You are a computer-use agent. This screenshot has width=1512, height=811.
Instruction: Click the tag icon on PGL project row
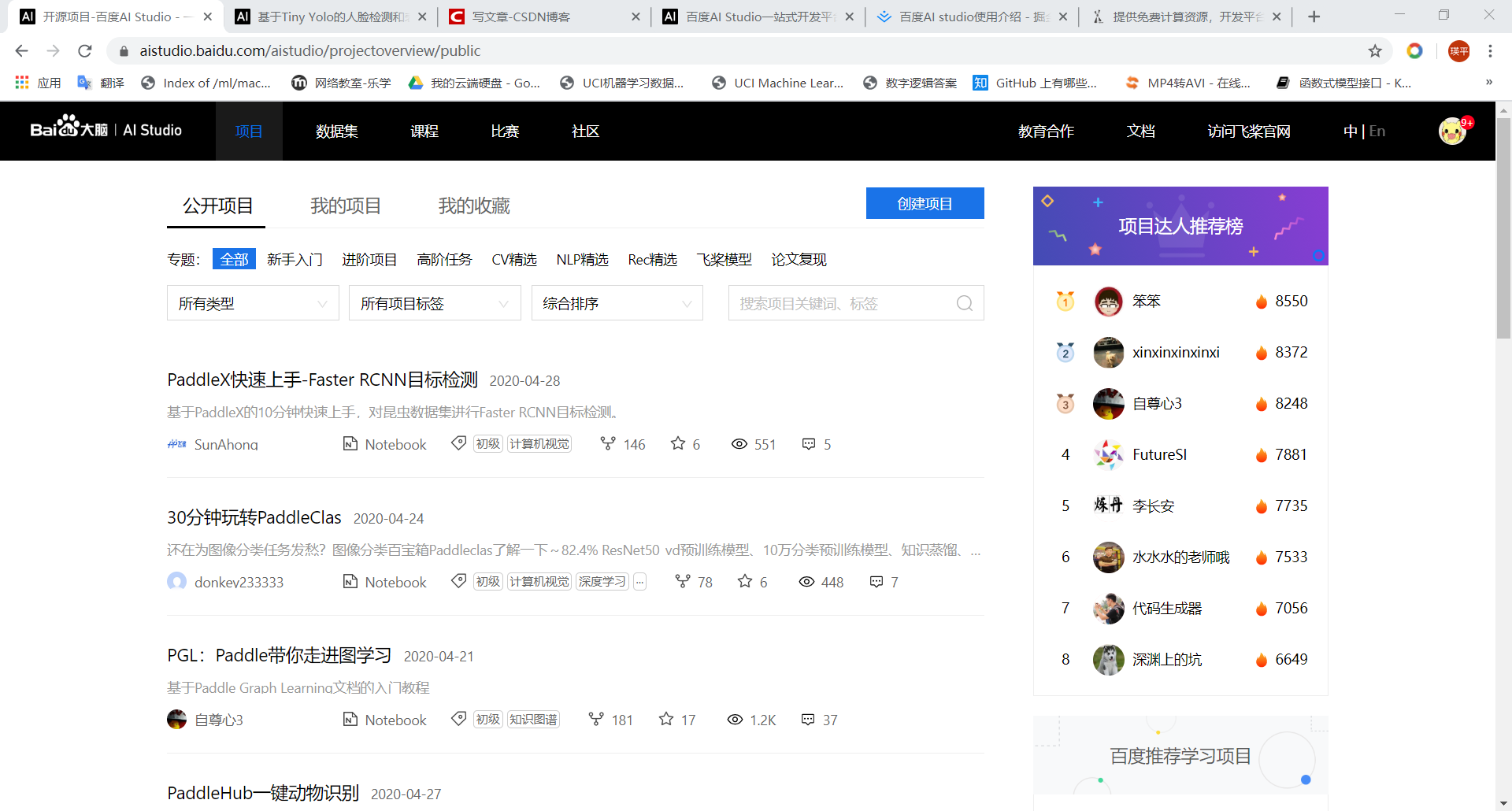[x=458, y=719]
